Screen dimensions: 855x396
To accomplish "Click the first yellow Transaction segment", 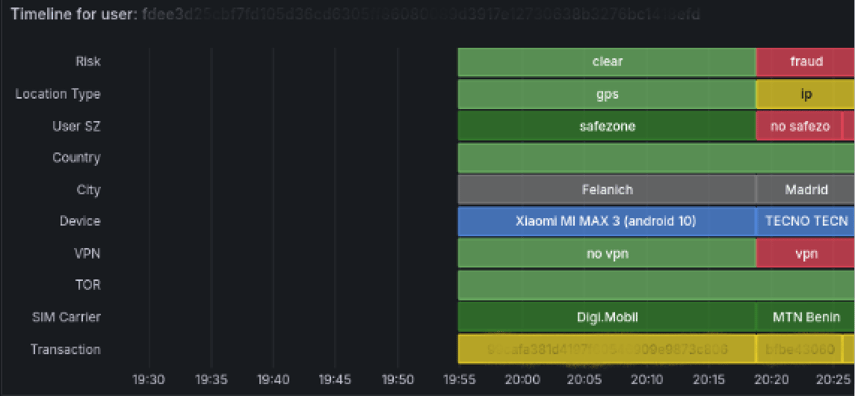I will (607, 349).
